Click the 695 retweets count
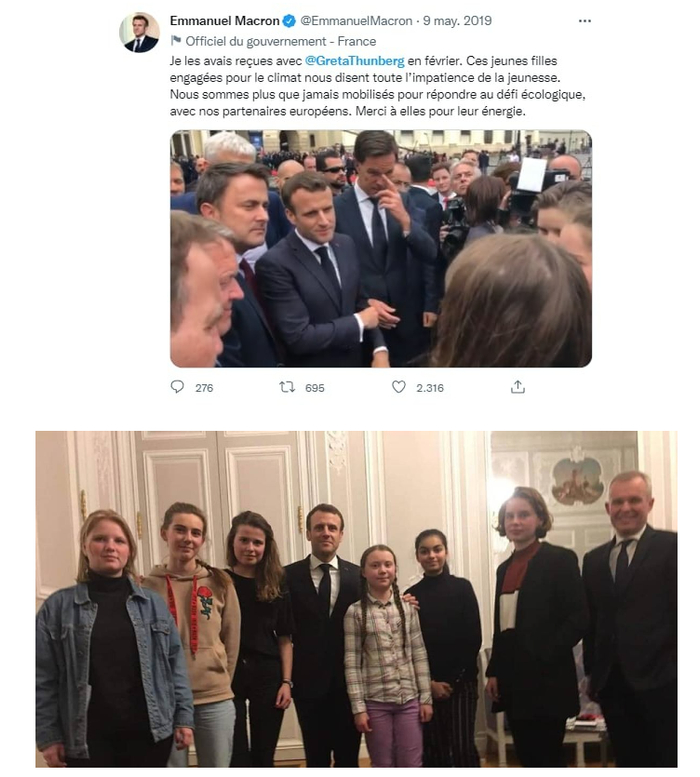Viewport: 700px width, 777px height. tap(314, 388)
